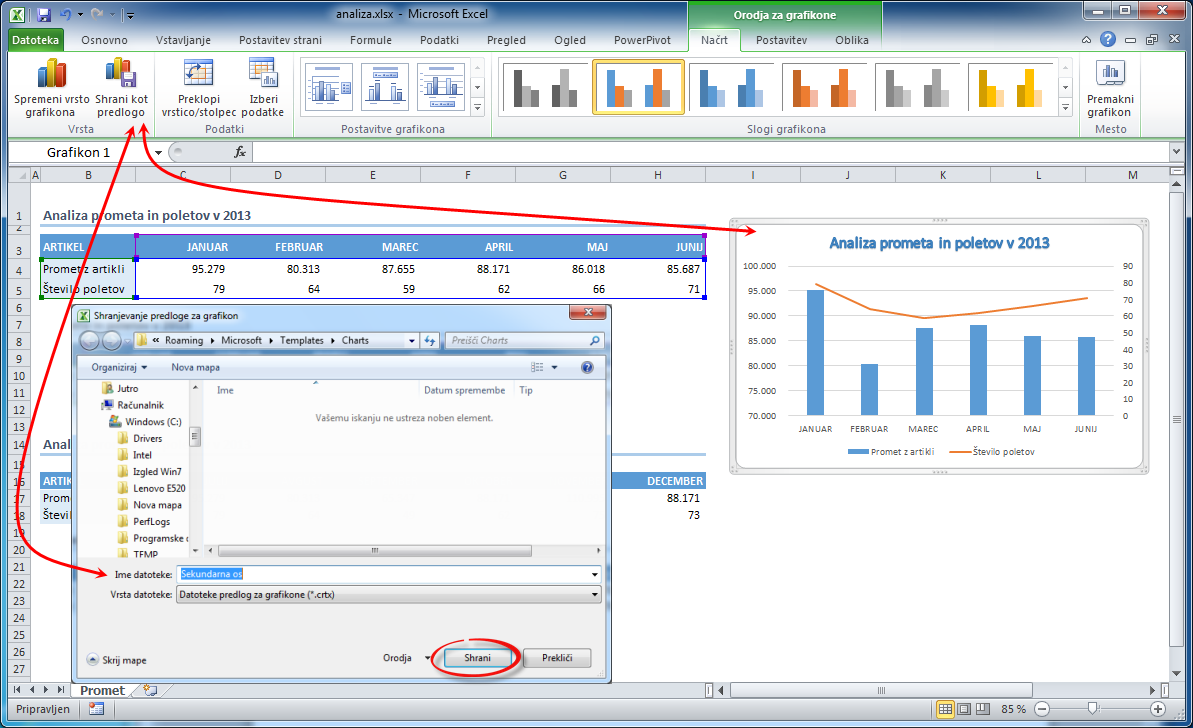Click the Prekliči button in dialog
The height and width of the screenshot is (728, 1193).
[x=557, y=658]
